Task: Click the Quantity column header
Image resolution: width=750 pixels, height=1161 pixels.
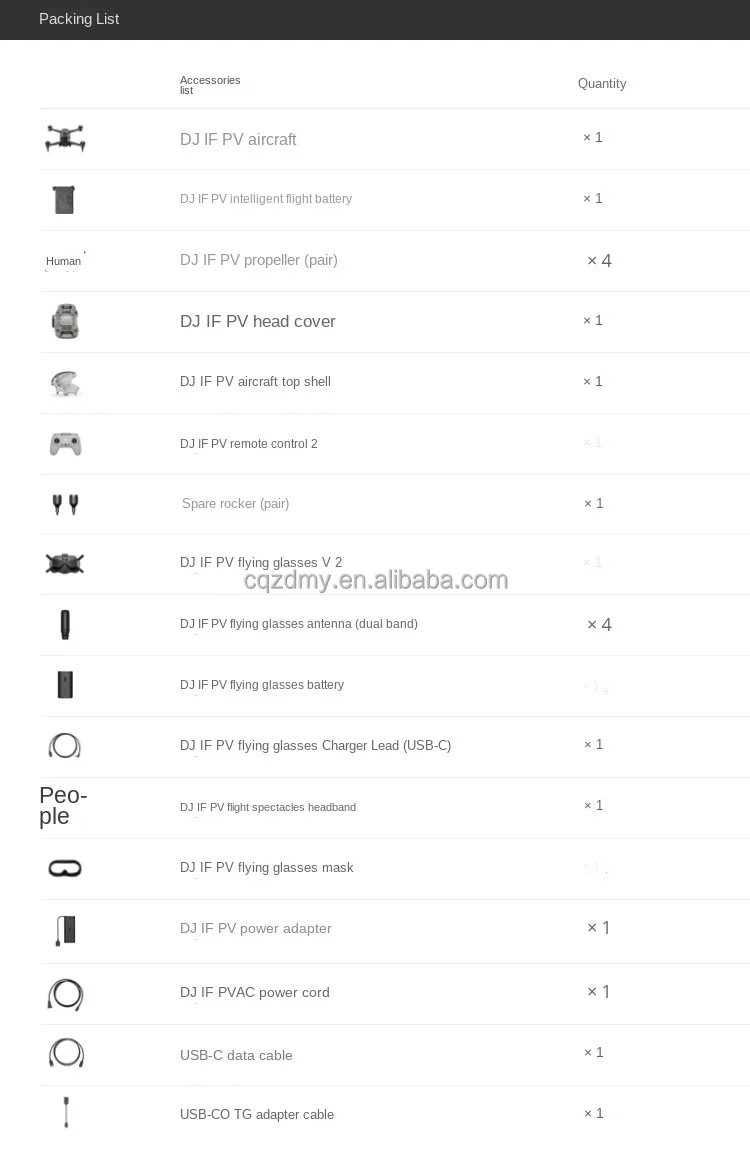Action: tap(602, 84)
